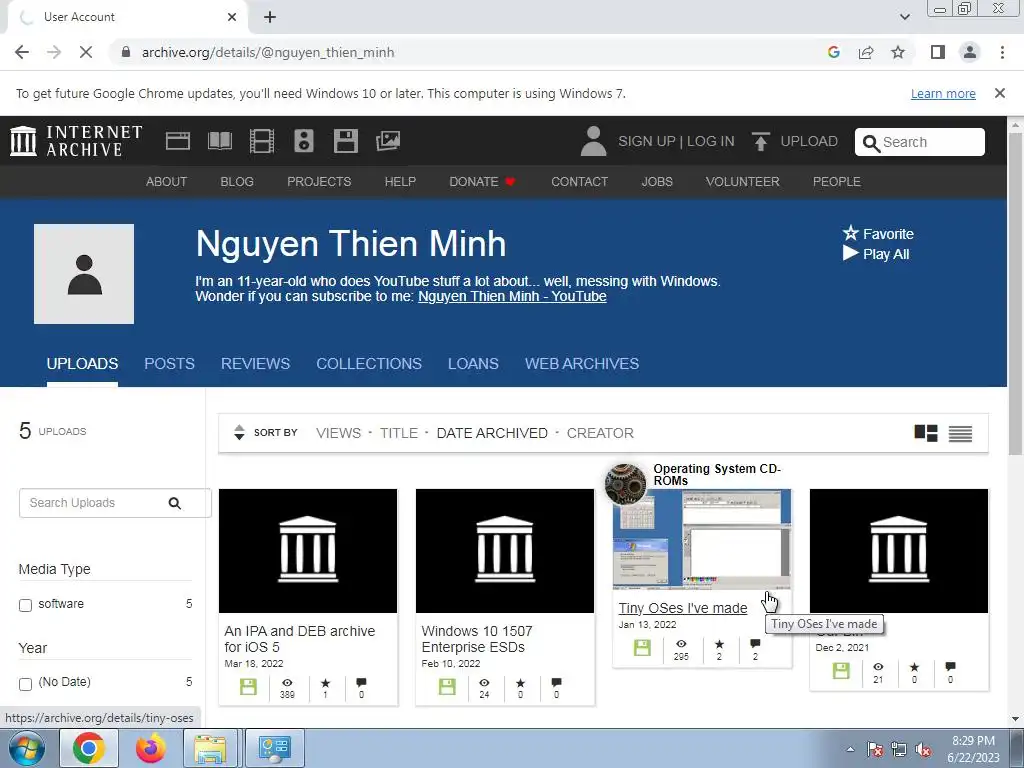Open Firefox from the taskbar
This screenshot has height=768, width=1024.
tap(151, 748)
